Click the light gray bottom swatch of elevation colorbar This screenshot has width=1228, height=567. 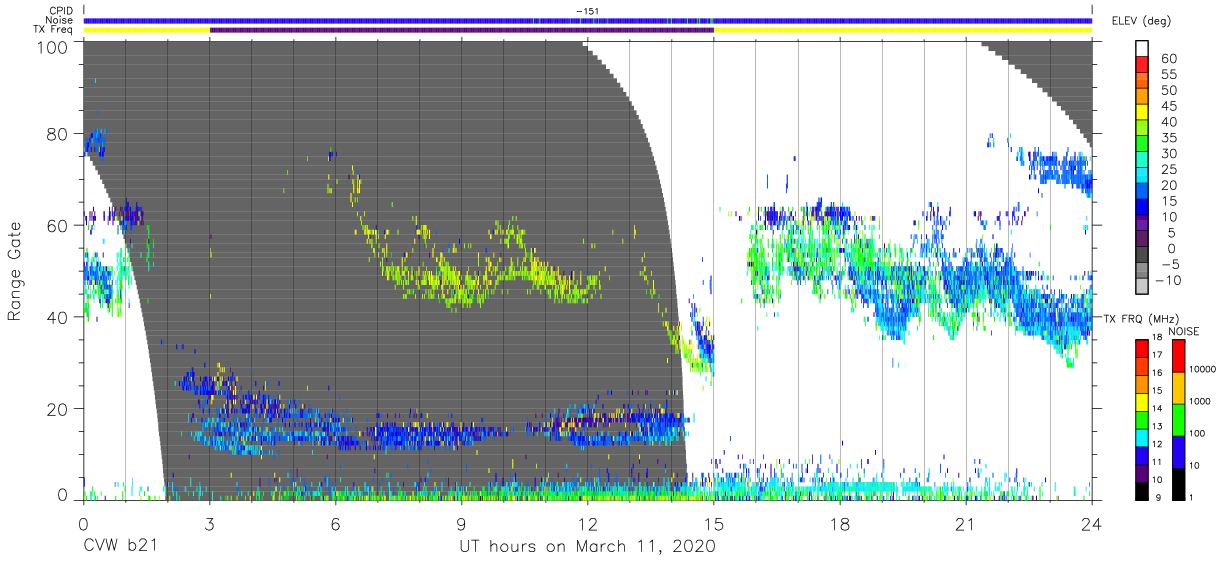[1144, 287]
